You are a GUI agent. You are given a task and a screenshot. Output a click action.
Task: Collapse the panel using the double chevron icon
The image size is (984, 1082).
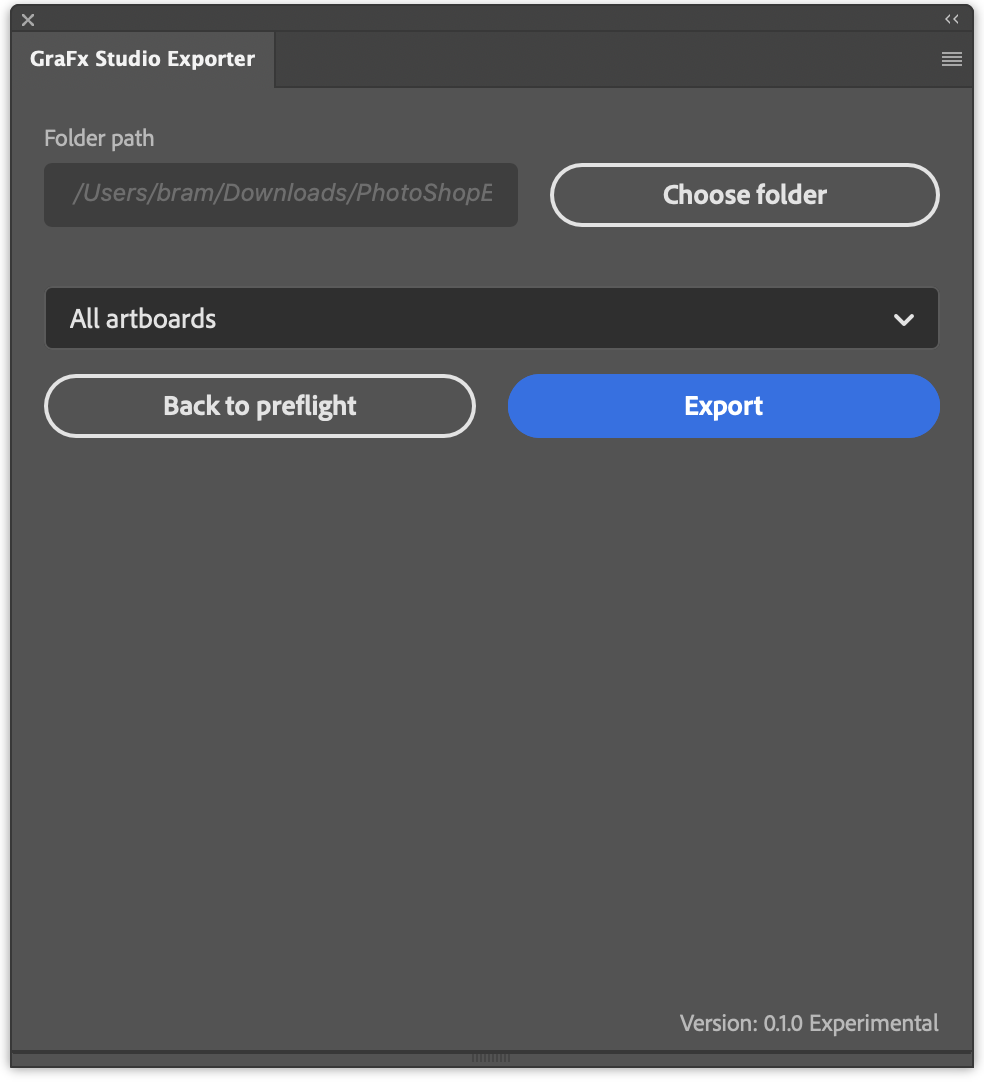click(951, 18)
